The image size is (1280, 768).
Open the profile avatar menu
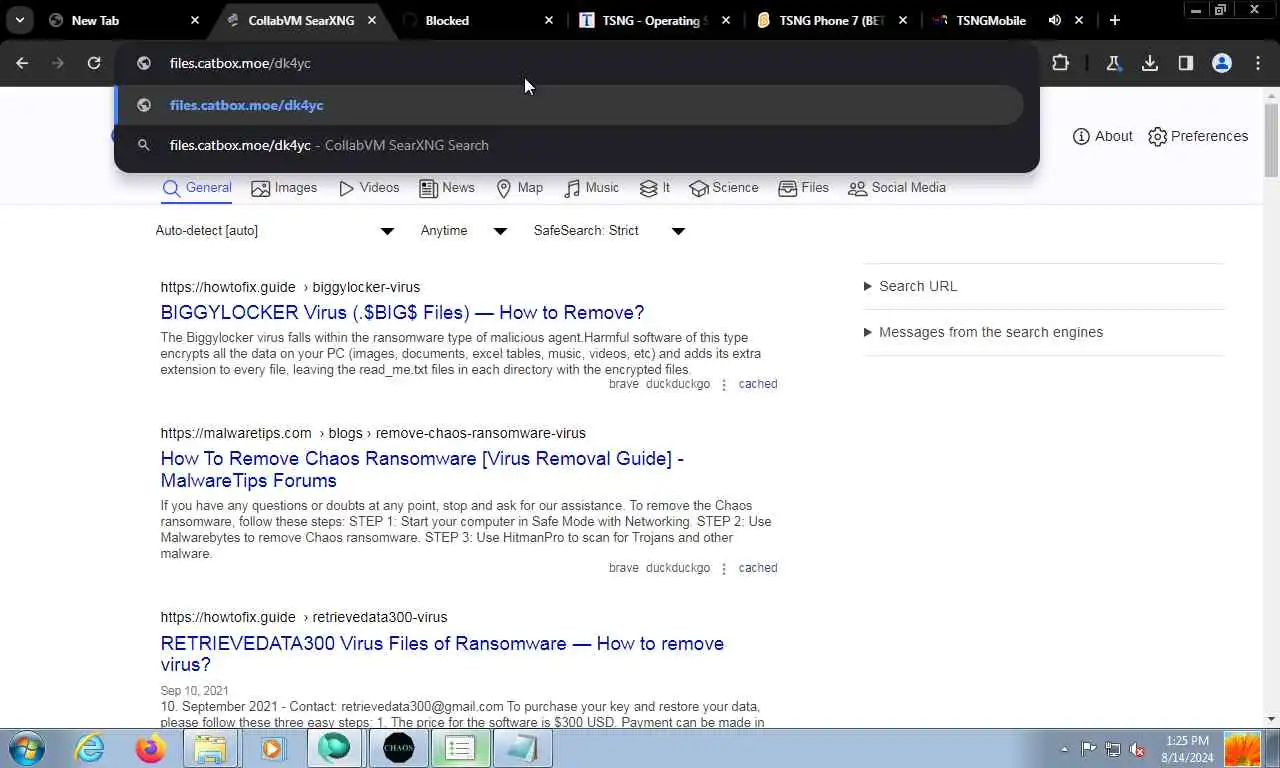[1222, 63]
